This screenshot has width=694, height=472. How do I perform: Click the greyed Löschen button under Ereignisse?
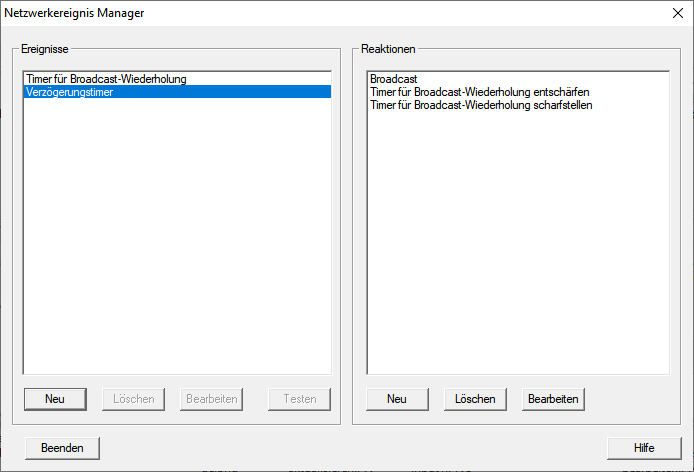pyautogui.click(x=134, y=399)
